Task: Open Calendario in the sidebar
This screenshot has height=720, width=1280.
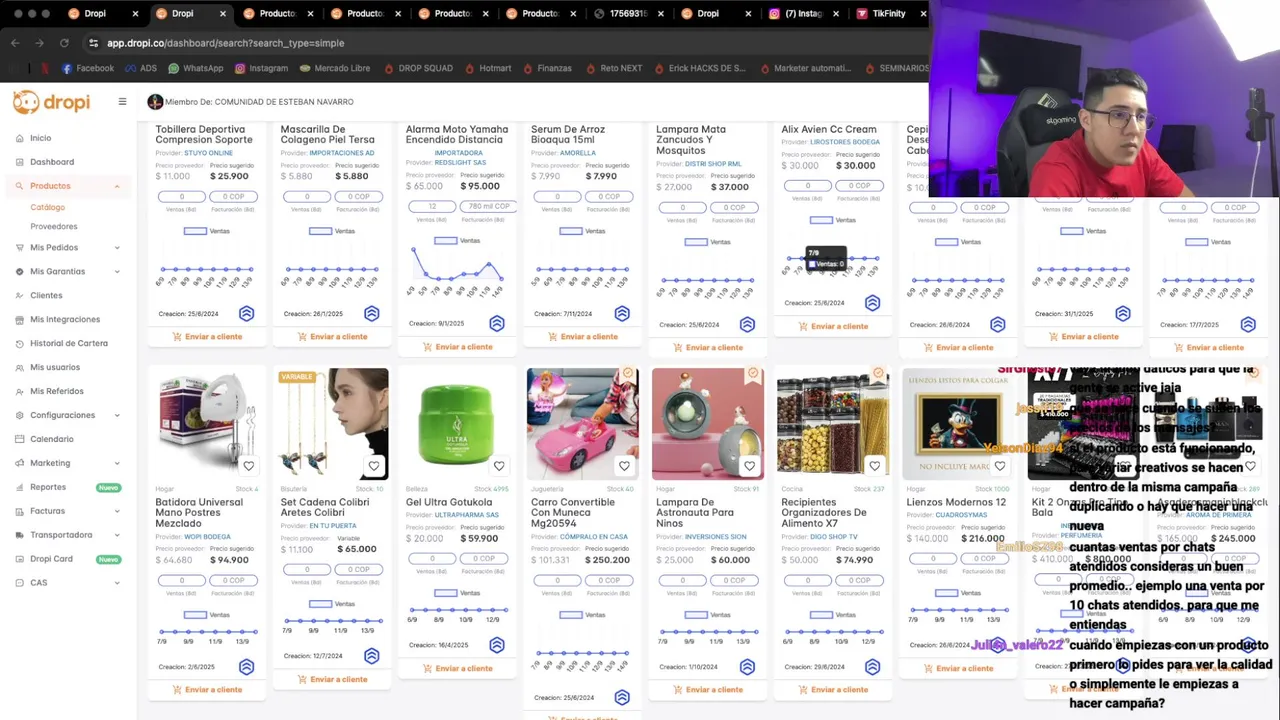Action: pyautogui.click(x=51, y=439)
